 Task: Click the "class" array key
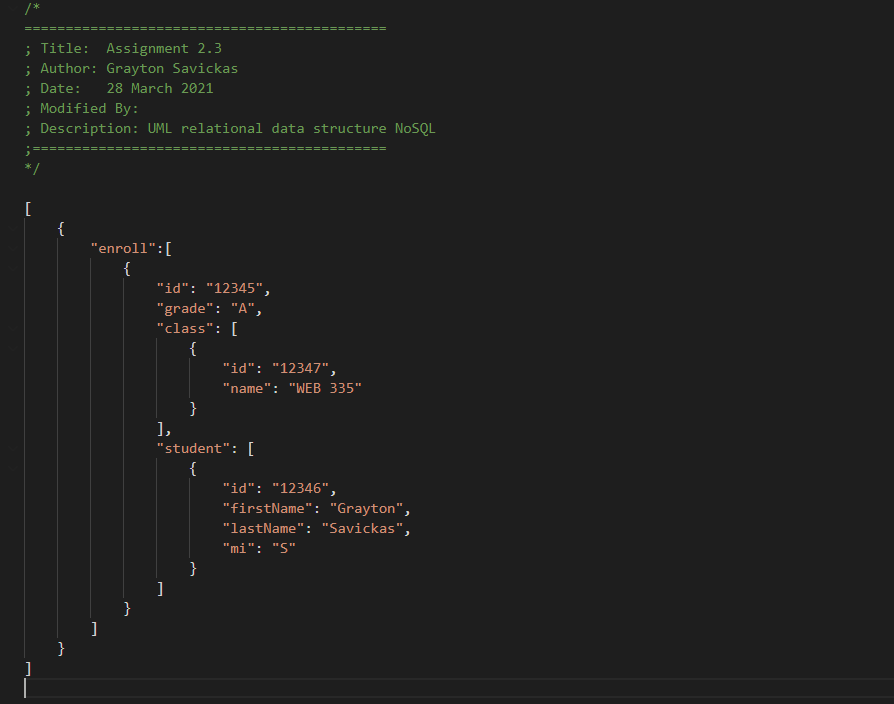tap(184, 328)
